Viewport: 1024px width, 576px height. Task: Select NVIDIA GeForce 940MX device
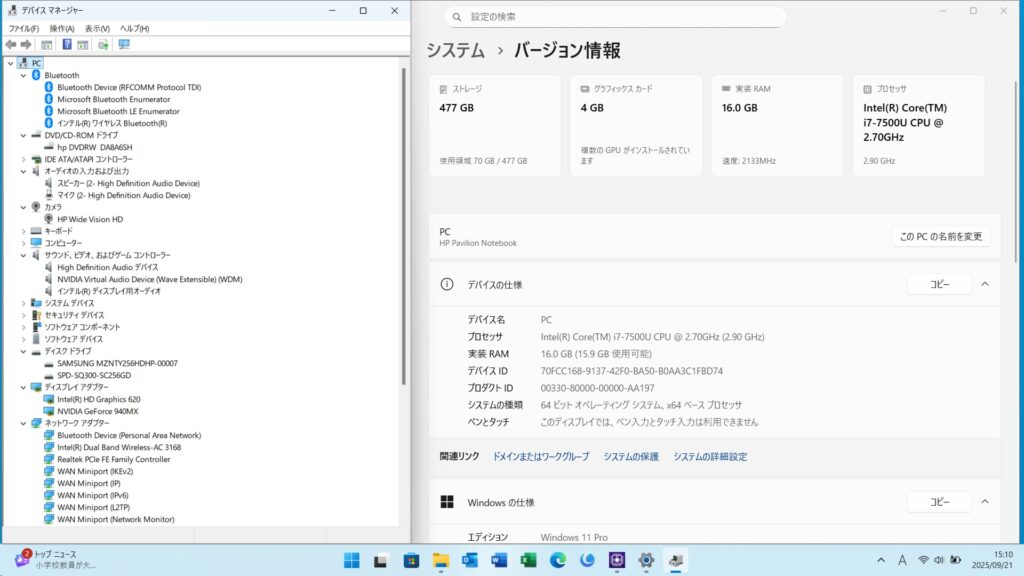(x=97, y=411)
